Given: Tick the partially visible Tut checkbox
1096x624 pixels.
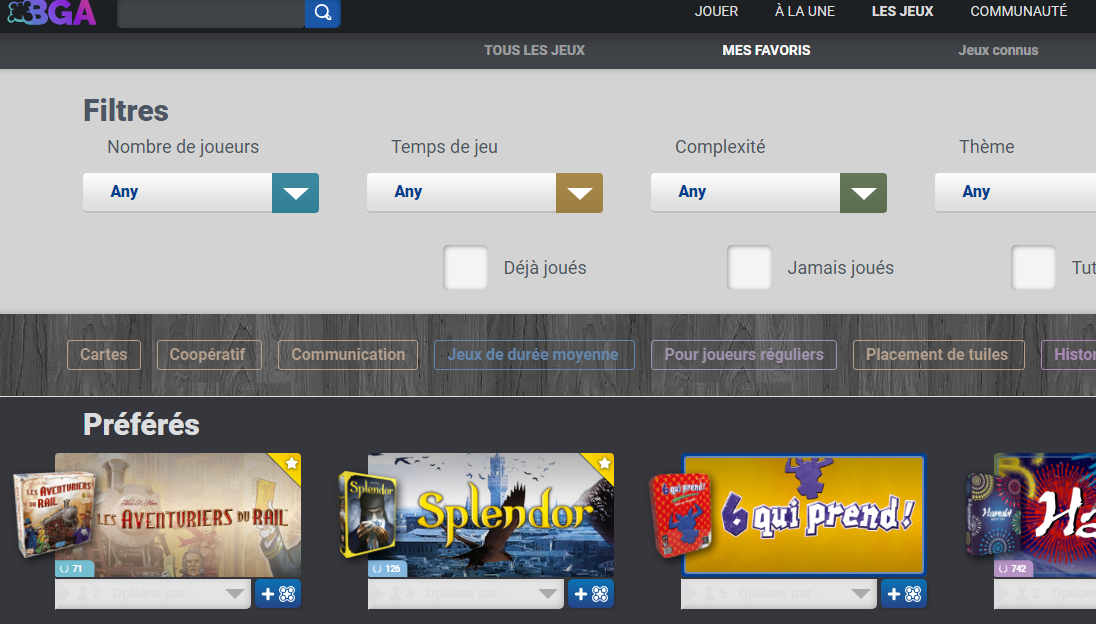Looking at the screenshot, I should coord(1033,268).
